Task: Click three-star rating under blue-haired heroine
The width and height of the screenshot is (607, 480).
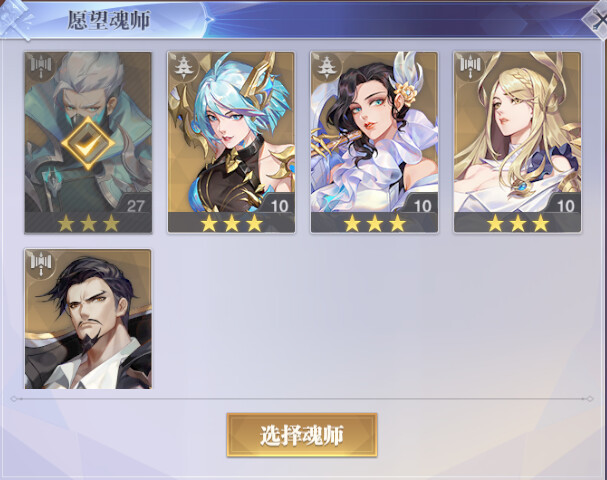Action: (x=231, y=223)
